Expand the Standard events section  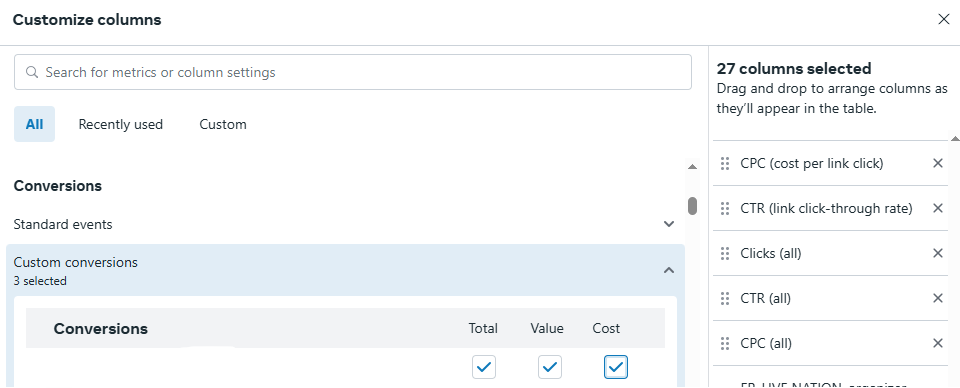click(669, 224)
